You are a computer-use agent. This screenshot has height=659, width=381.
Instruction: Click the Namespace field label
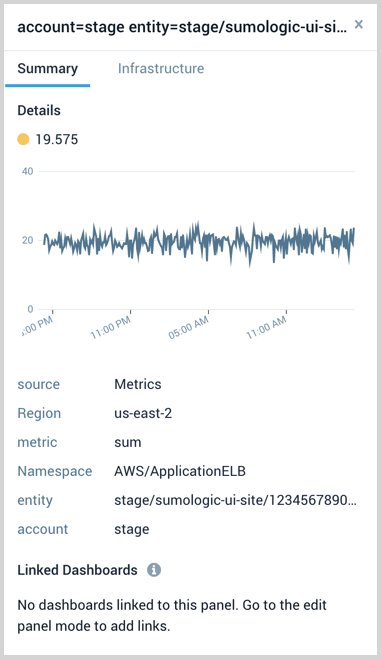[55, 471]
